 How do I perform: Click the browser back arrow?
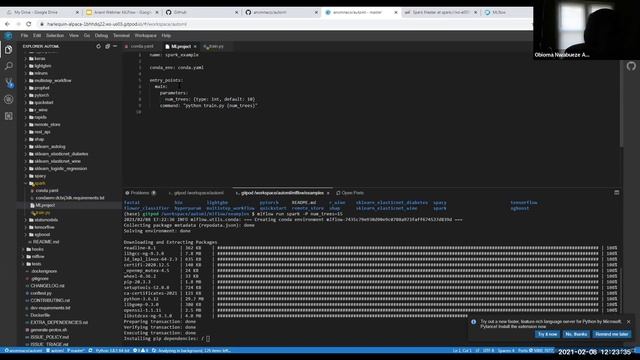click(7, 24)
